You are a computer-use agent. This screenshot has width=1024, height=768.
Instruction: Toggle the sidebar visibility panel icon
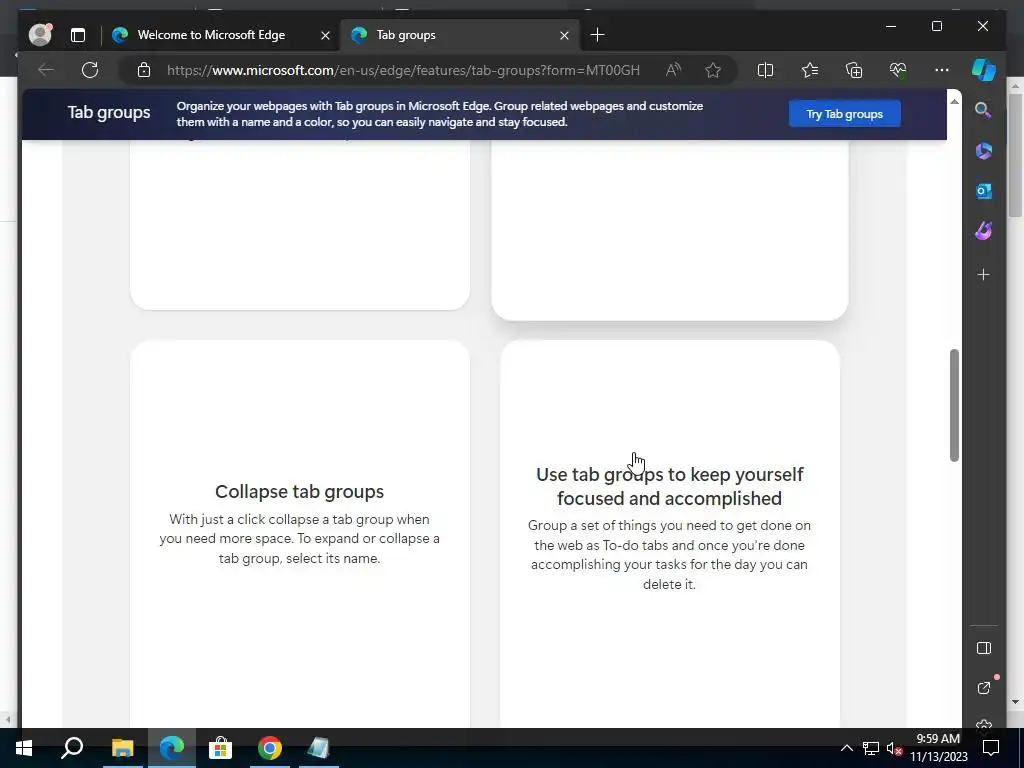tap(984, 648)
